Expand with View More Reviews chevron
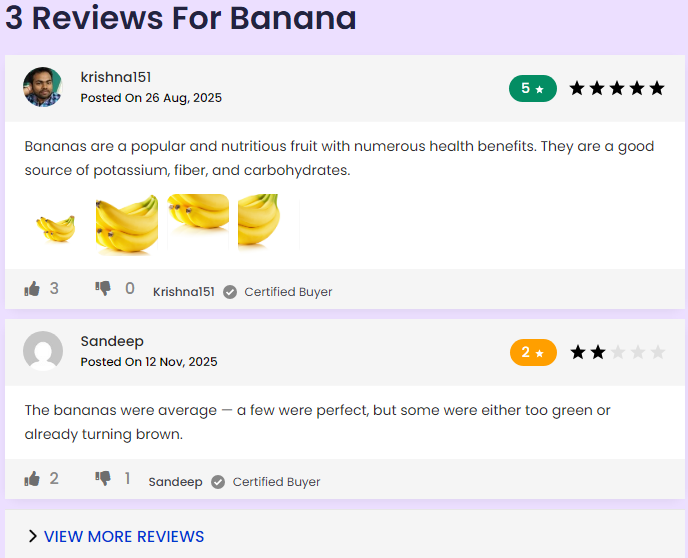The image size is (688, 558). point(32,536)
